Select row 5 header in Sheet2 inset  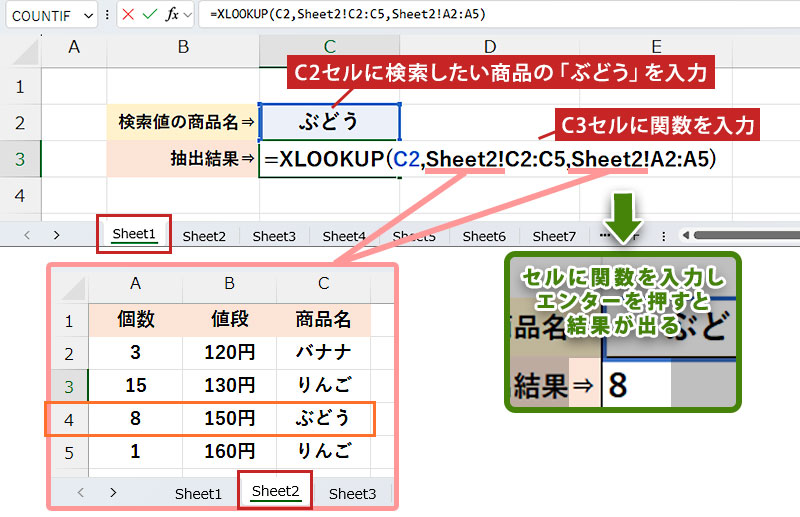point(69,453)
